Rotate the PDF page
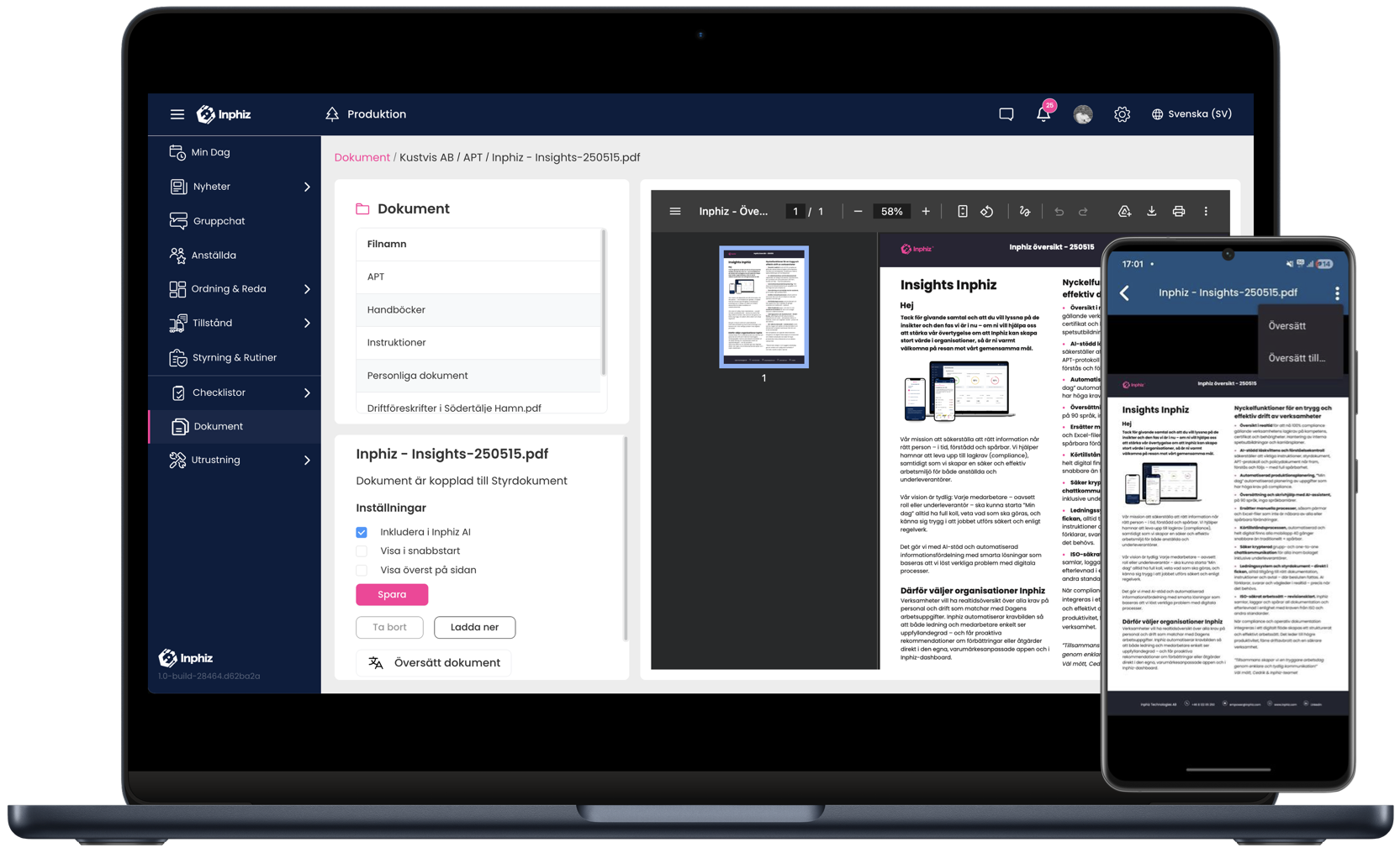Image resolution: width=1400 pixels, height=848 pixels. [987, 212]
